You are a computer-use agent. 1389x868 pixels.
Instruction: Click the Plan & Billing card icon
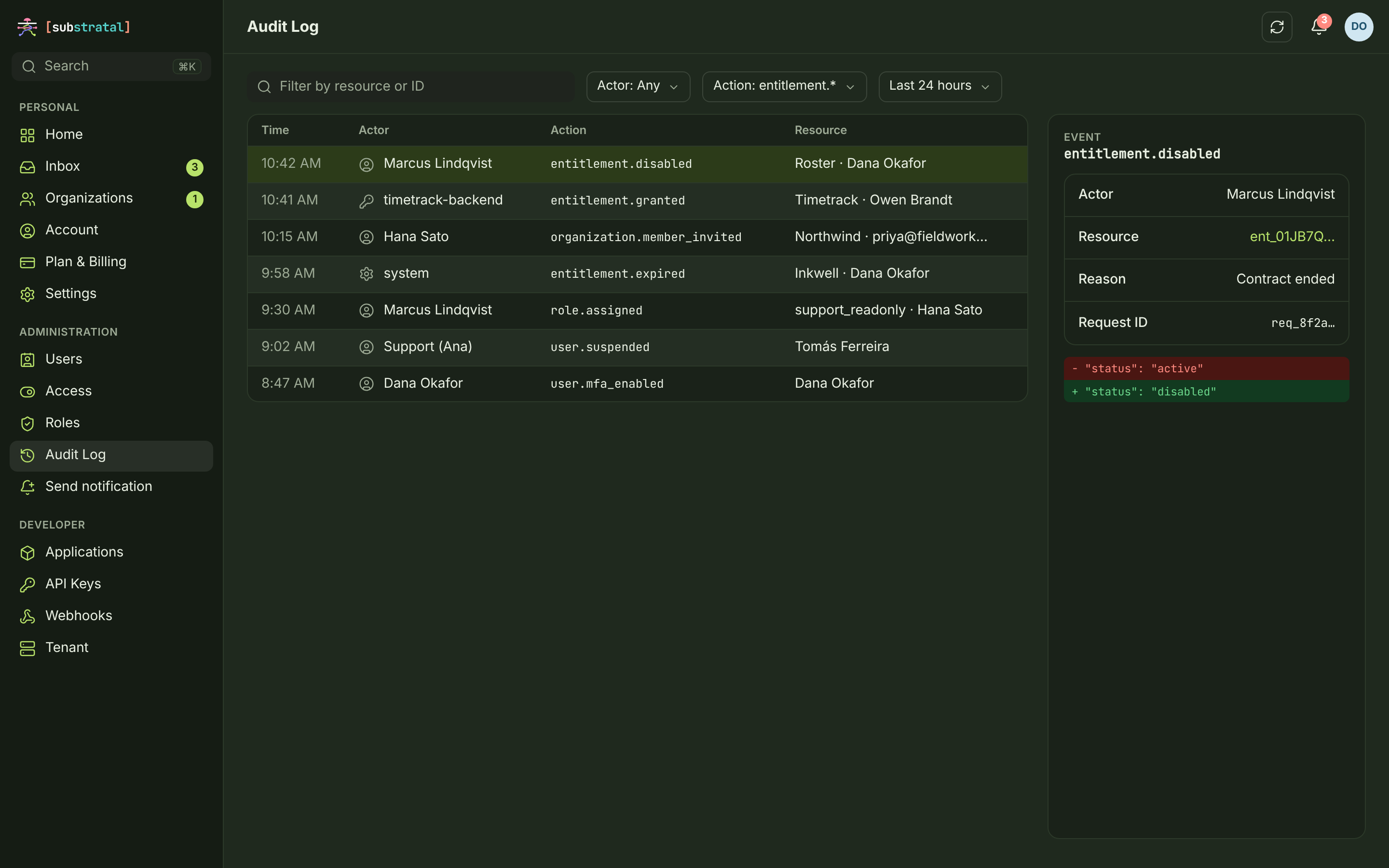pyautogui.click(x=27, y=262)
